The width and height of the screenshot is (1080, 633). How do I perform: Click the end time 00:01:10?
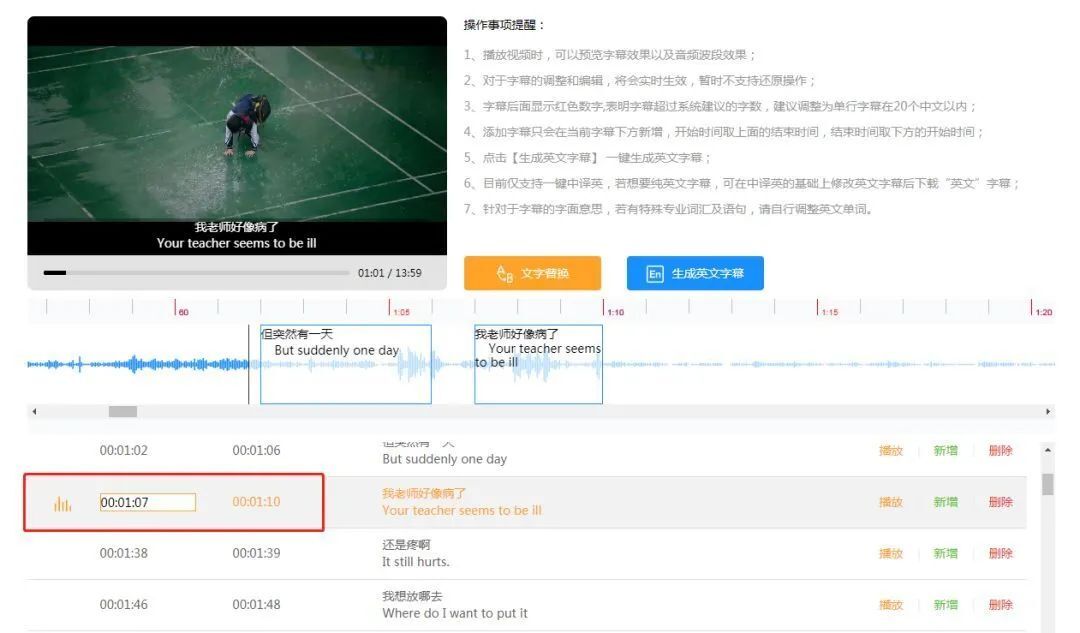[x=256, y=502]
